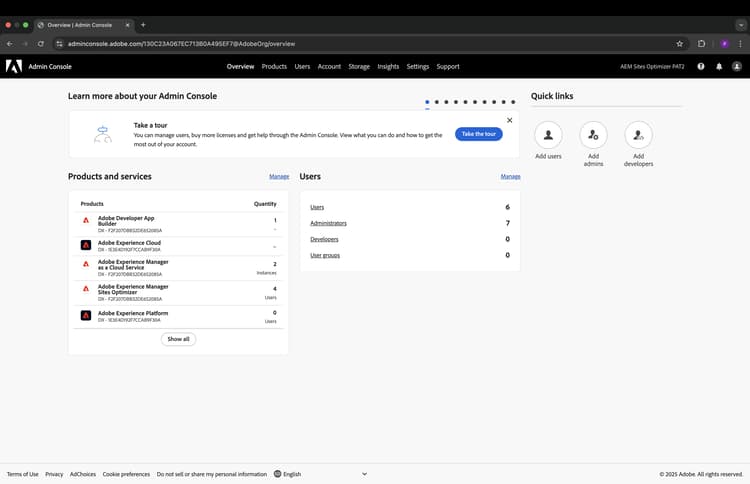Click the browser address bar URL
The image size is (750, 484).
click(181, 44)
